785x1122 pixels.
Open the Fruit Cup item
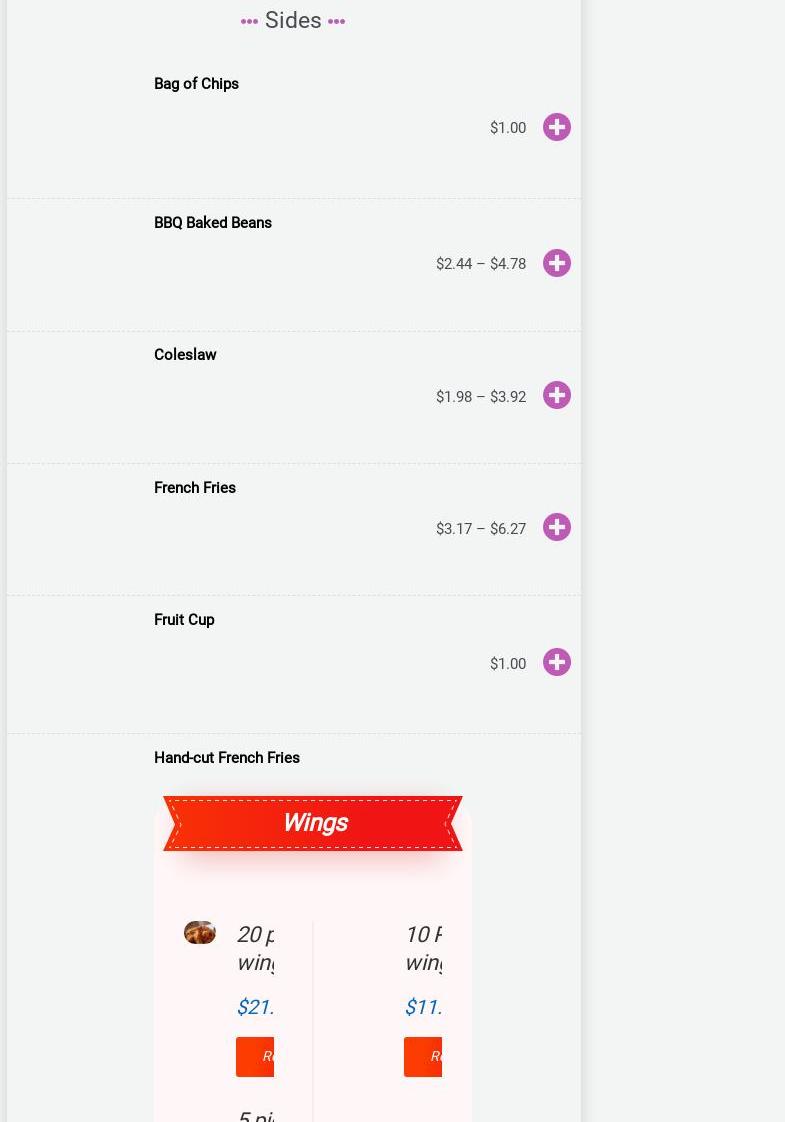pyautogui.click(x=184, y=620)
